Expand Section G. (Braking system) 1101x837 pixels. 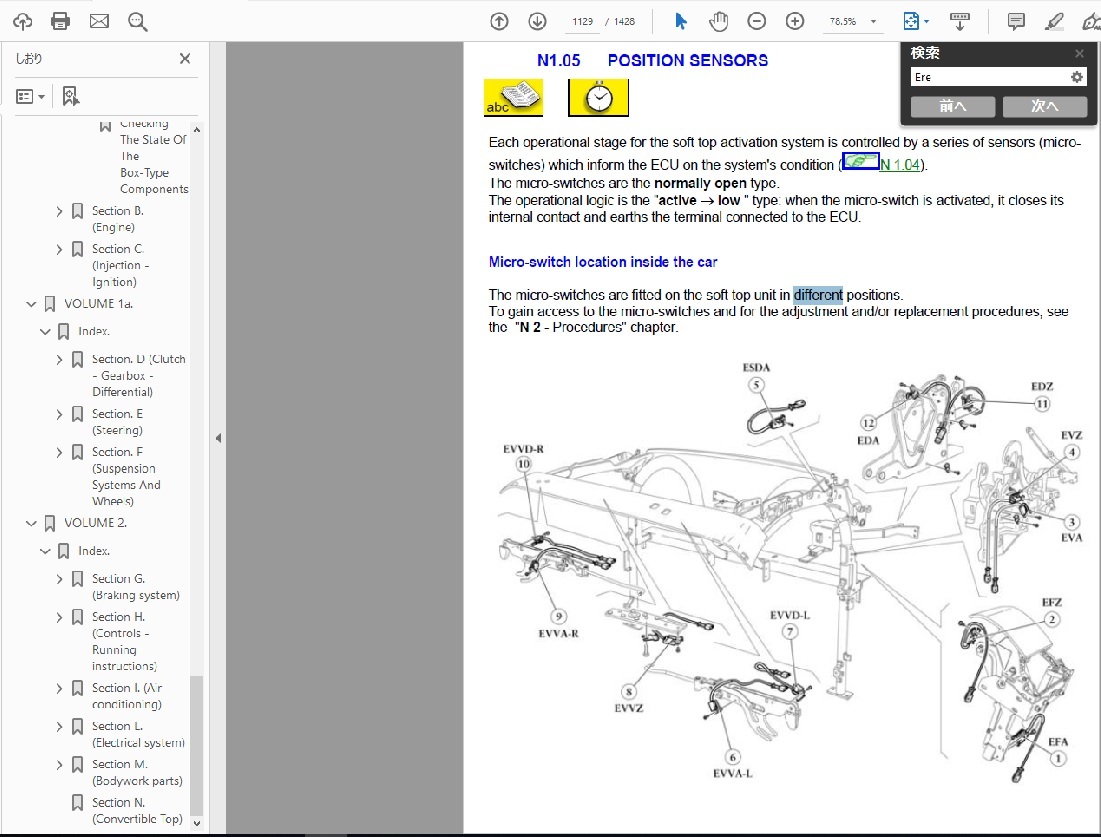pyautogui.click(x=59, y=579)
